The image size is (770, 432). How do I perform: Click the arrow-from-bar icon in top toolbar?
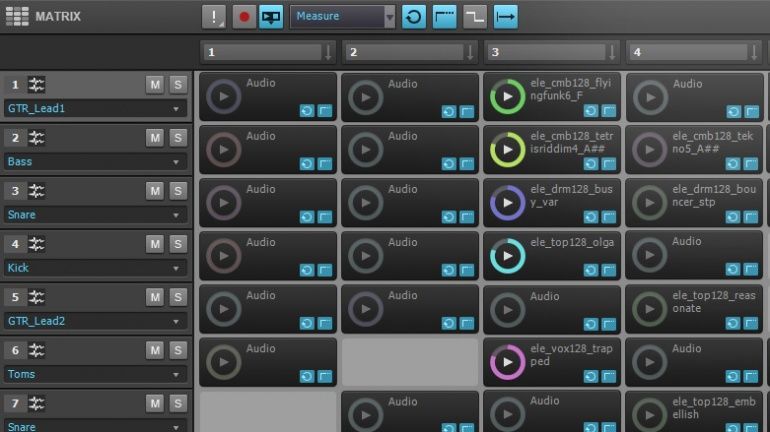[x=506, y=16]
